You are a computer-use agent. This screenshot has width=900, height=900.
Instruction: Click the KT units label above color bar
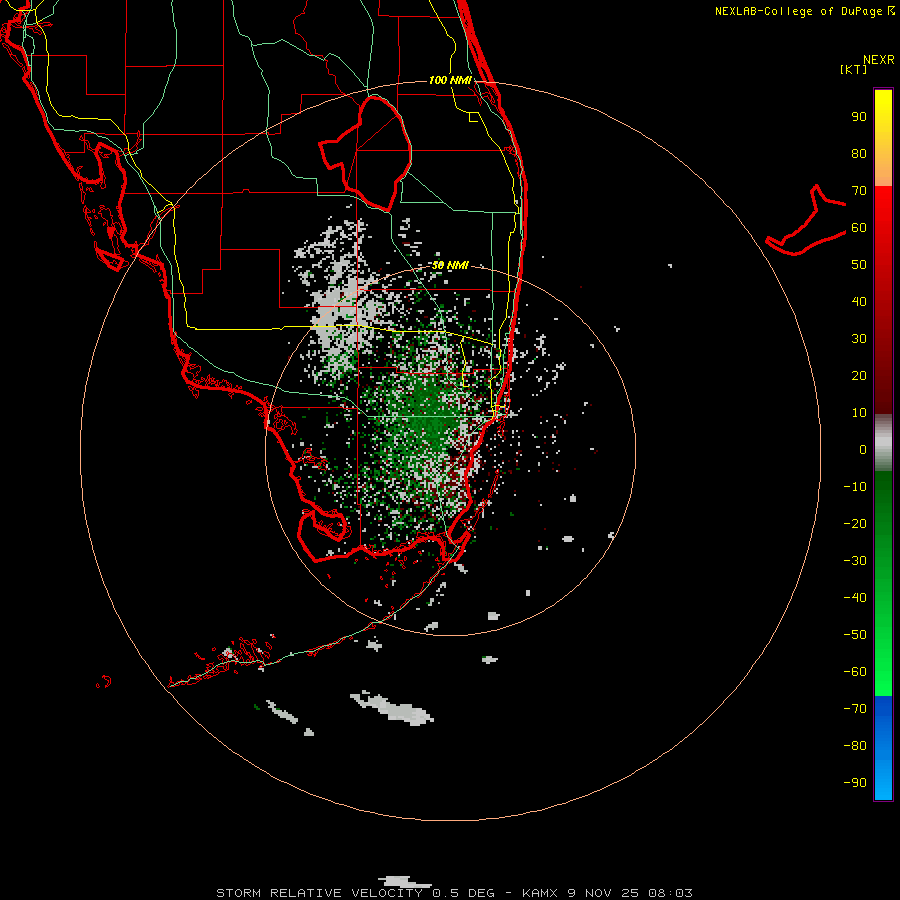click(853, 69)
